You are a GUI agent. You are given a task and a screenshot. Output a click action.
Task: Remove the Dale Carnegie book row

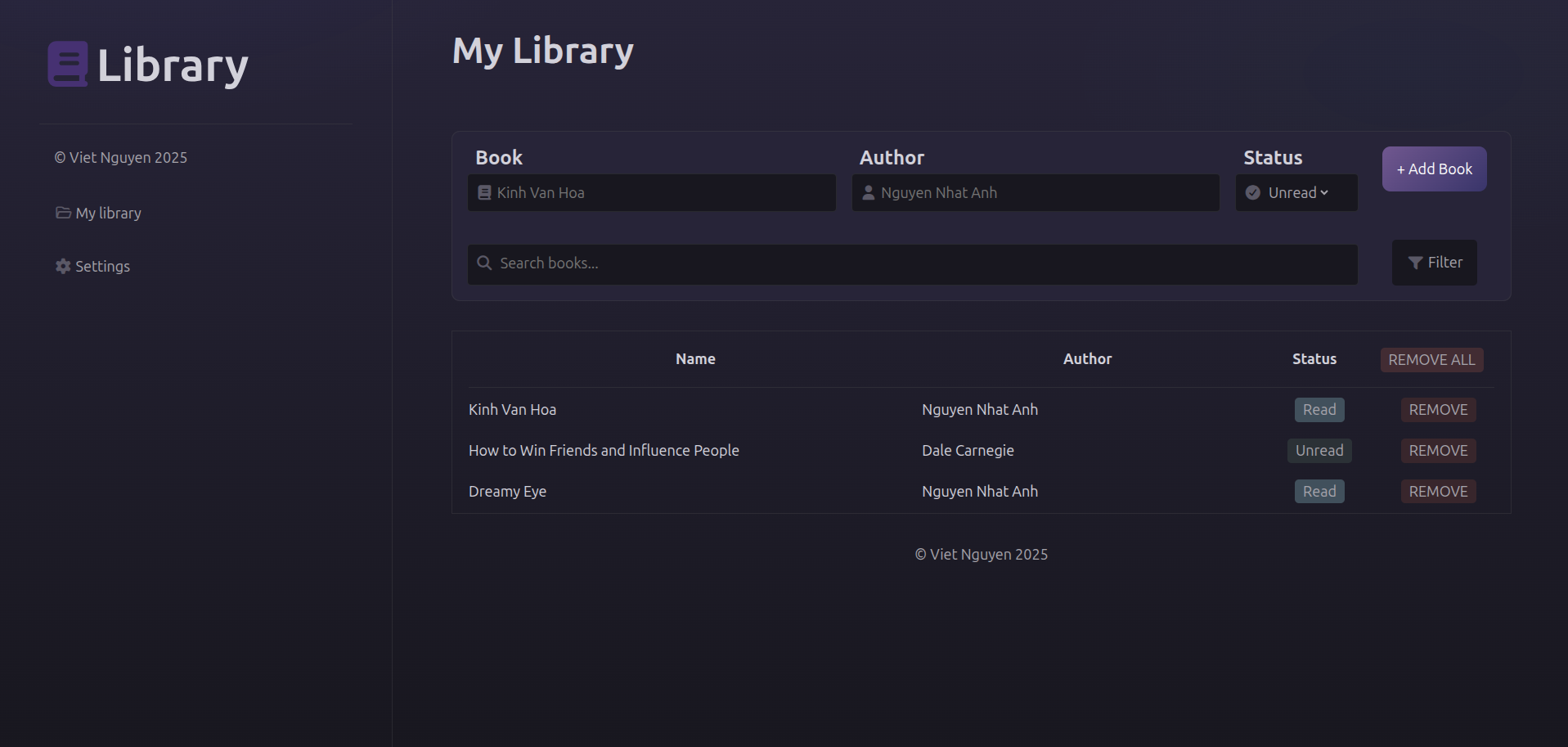click(1438, 451)
